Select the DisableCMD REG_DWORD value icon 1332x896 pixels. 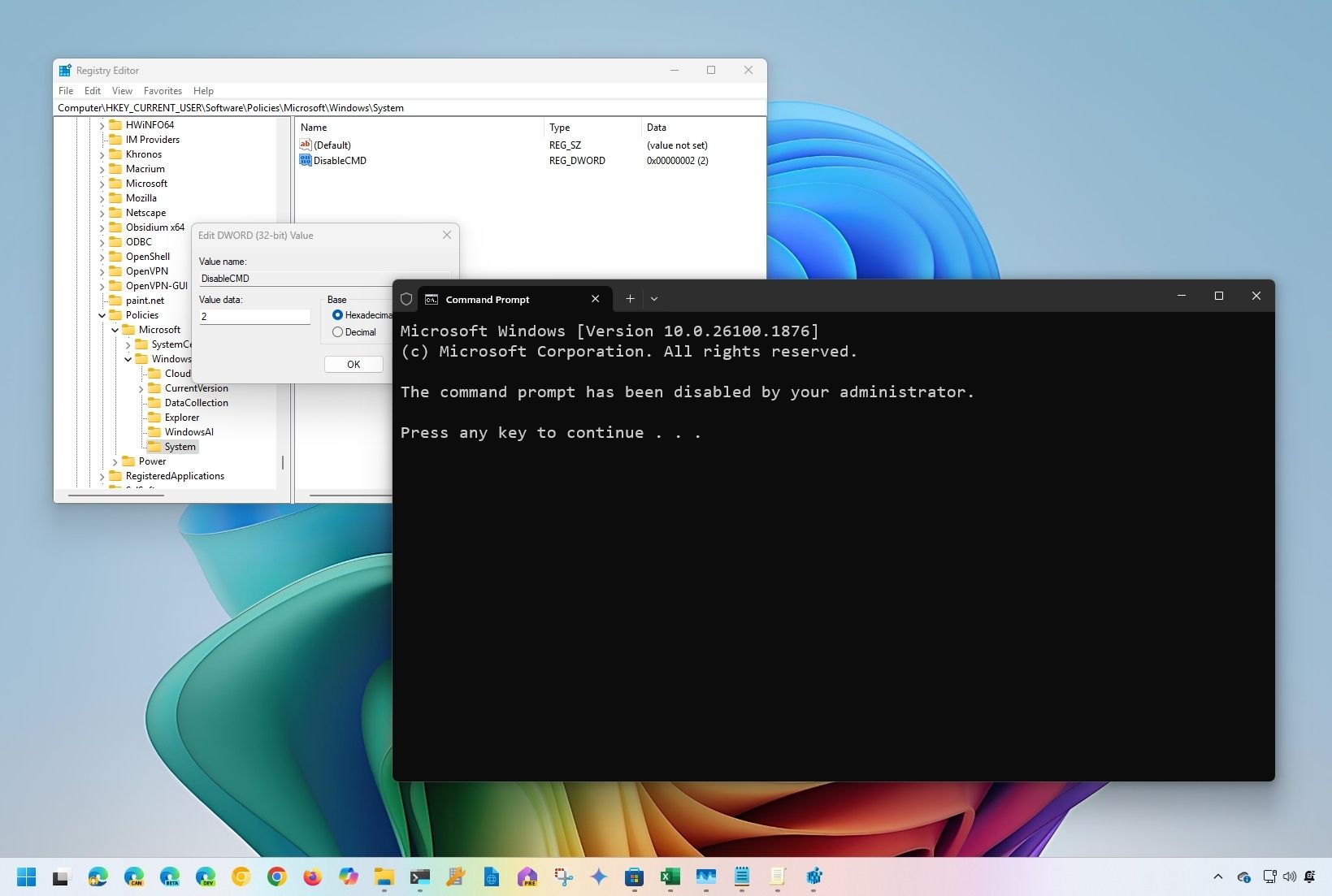(x=306, y=160)
